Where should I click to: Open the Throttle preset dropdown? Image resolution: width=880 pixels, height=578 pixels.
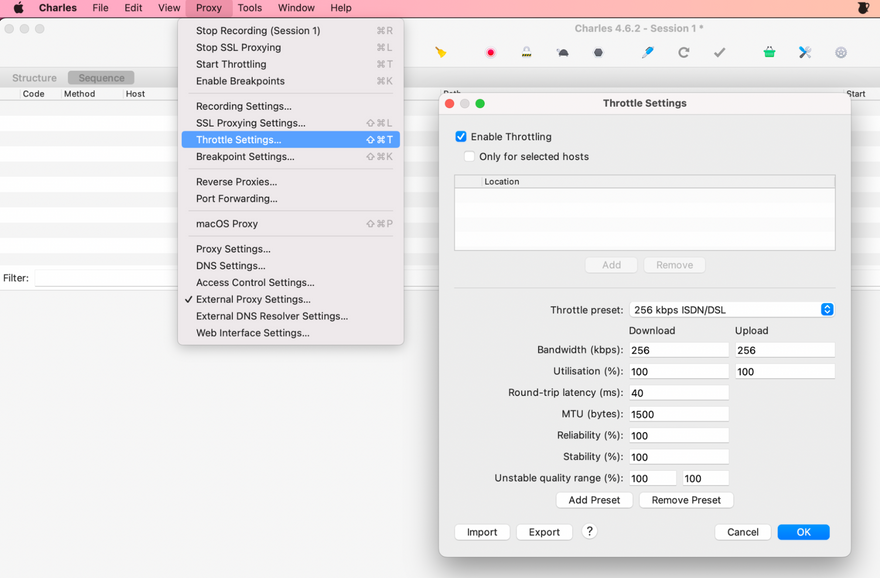pyautogui.click(x=731, y=310)
